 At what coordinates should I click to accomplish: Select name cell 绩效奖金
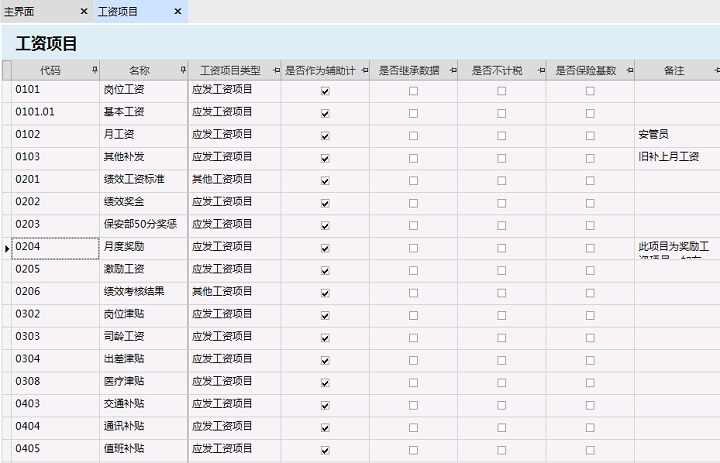click(143, 203)
